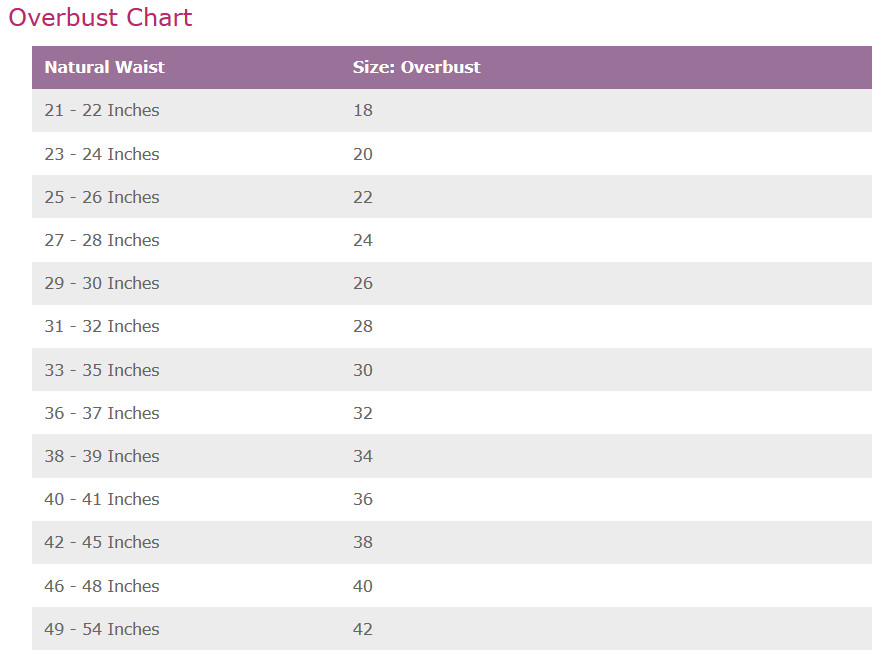Select overbust size 24 value
The width and height of the screenshot is (893, 671).
click(363, 240)
